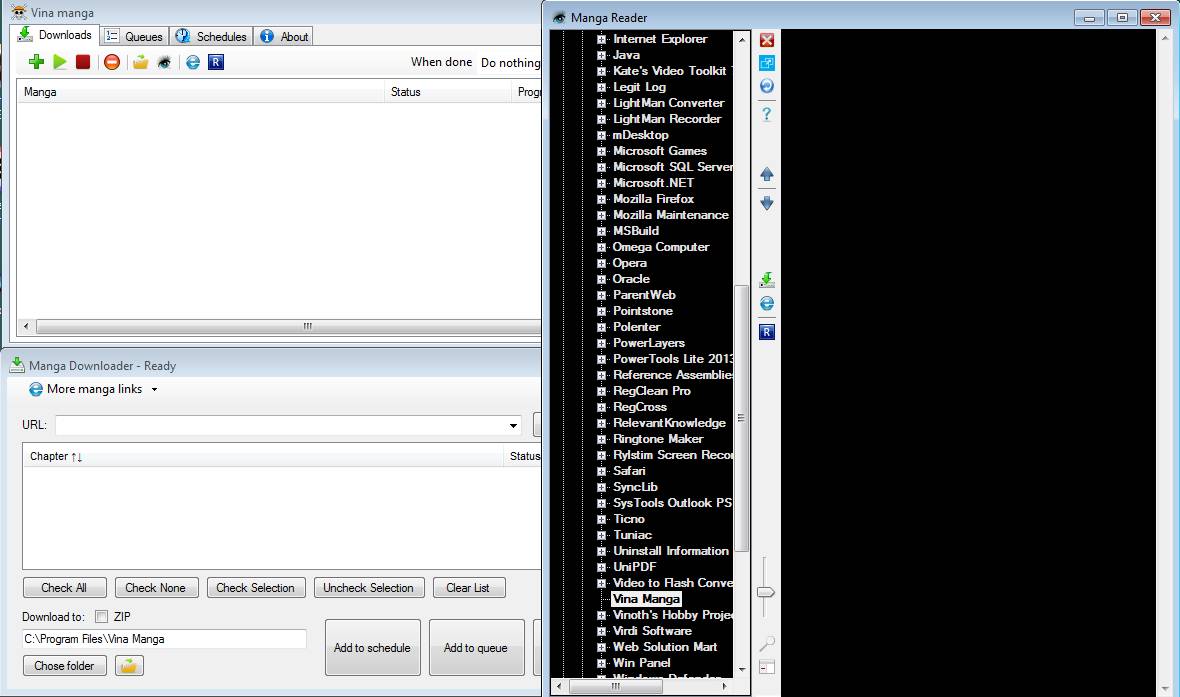Click the Add to queue button
Viewport: 1180px width, 697px height.
coord(476,647)
